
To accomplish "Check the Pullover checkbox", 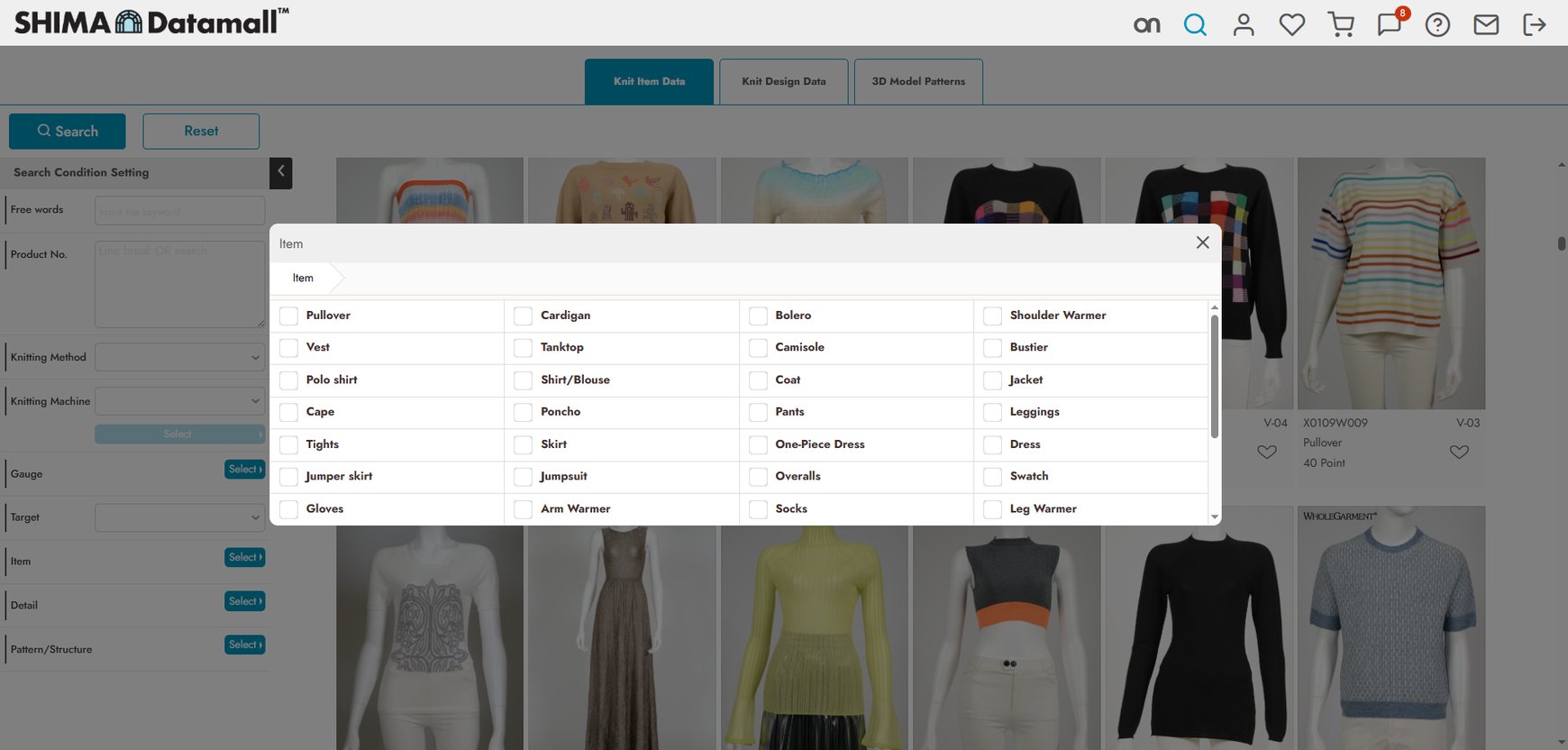I will tap(288, 316).
